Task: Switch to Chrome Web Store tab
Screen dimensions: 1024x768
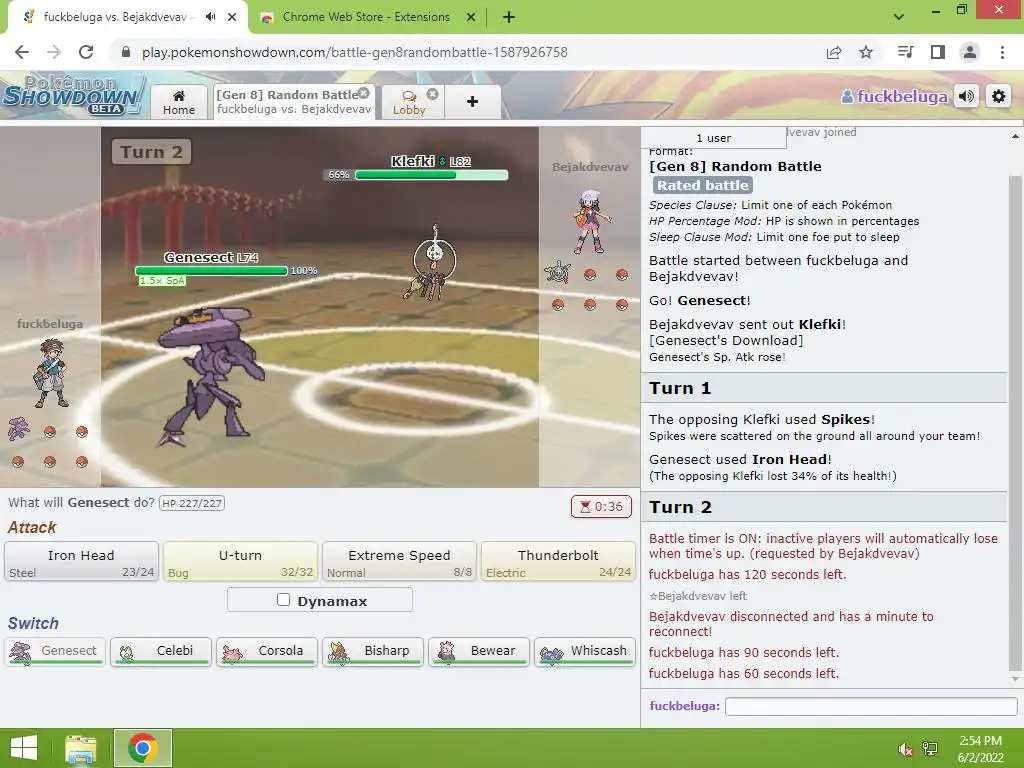Action: 366,17
